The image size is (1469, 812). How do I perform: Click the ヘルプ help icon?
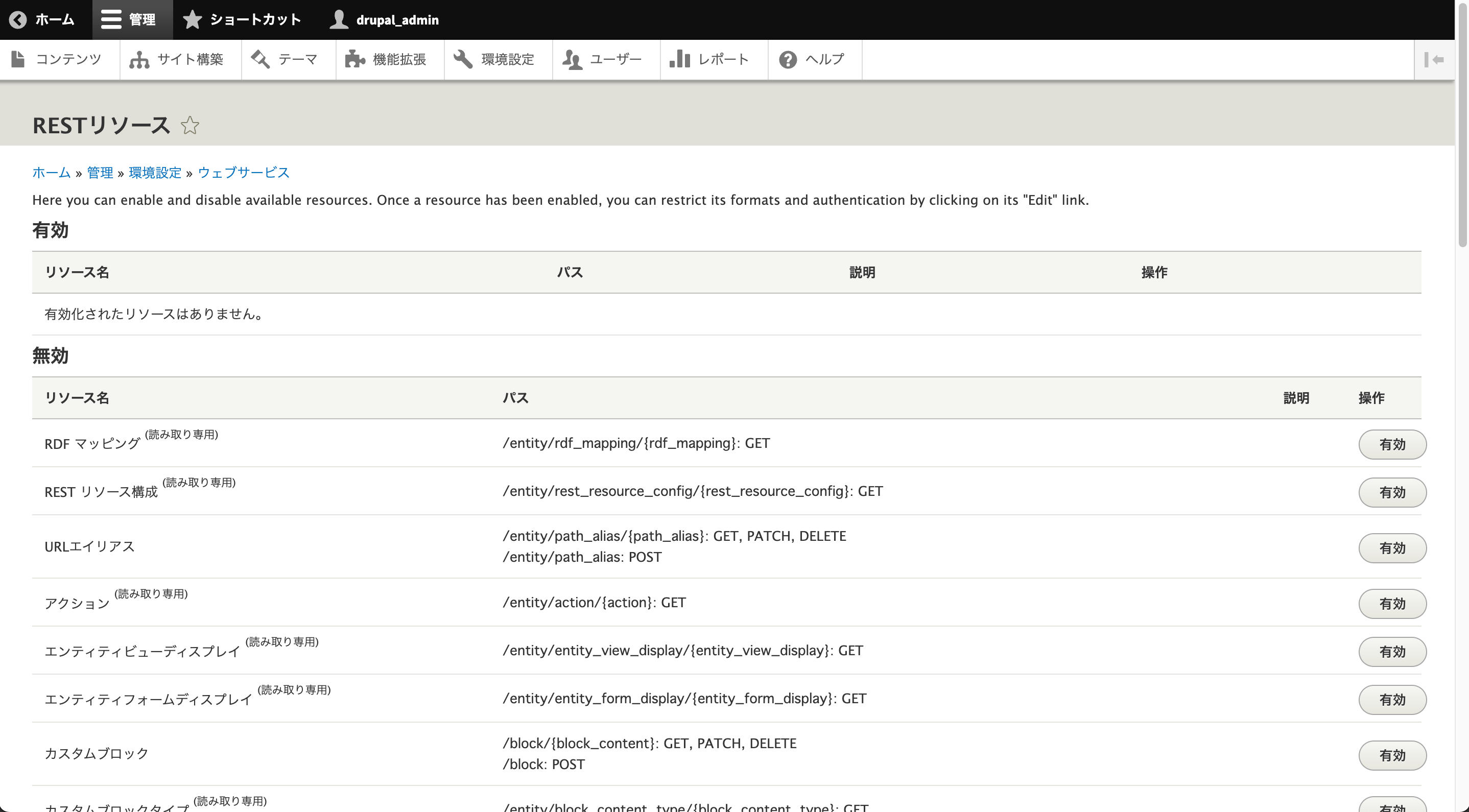pos(787,59)
